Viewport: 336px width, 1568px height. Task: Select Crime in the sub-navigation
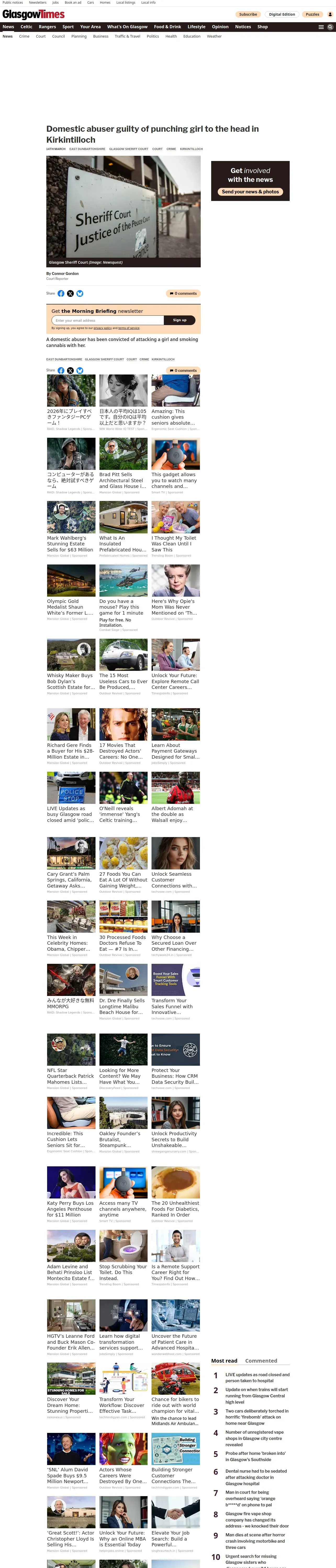24,37
